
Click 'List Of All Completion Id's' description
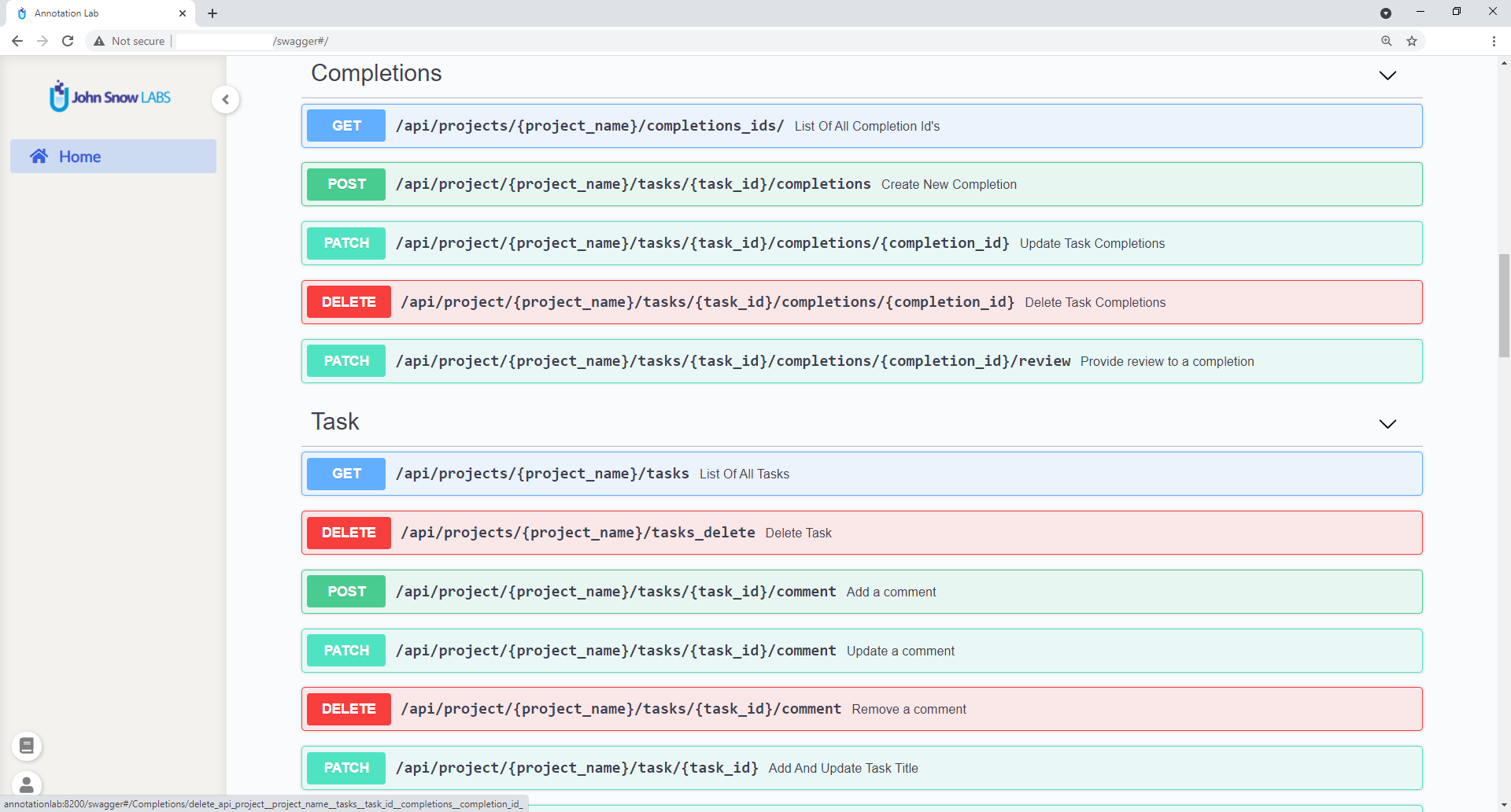pos(867,126)
